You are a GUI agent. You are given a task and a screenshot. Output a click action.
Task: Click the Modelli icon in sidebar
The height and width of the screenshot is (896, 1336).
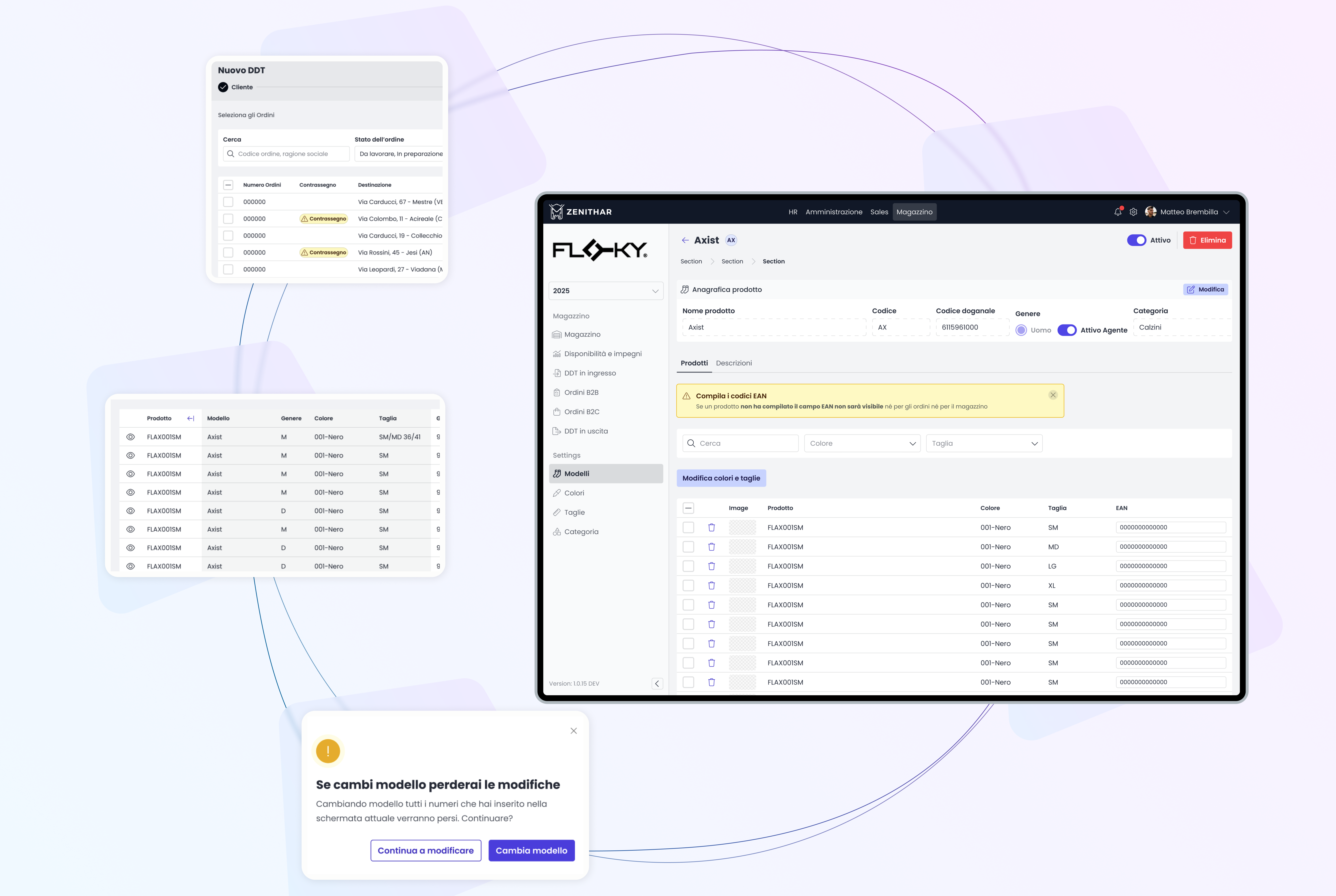[x=557, y=474]
